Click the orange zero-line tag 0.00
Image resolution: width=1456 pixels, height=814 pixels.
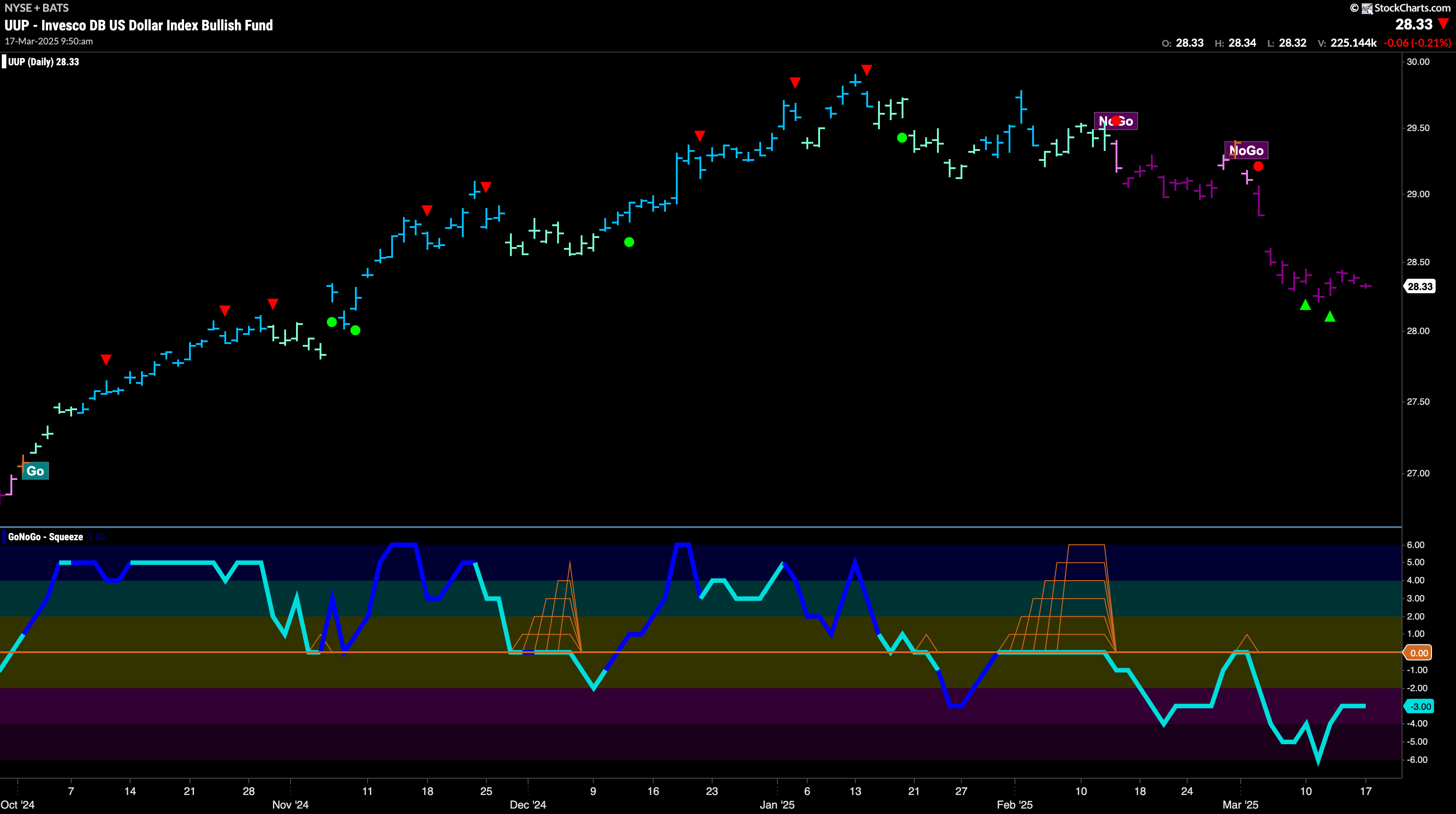[1419, 653]
